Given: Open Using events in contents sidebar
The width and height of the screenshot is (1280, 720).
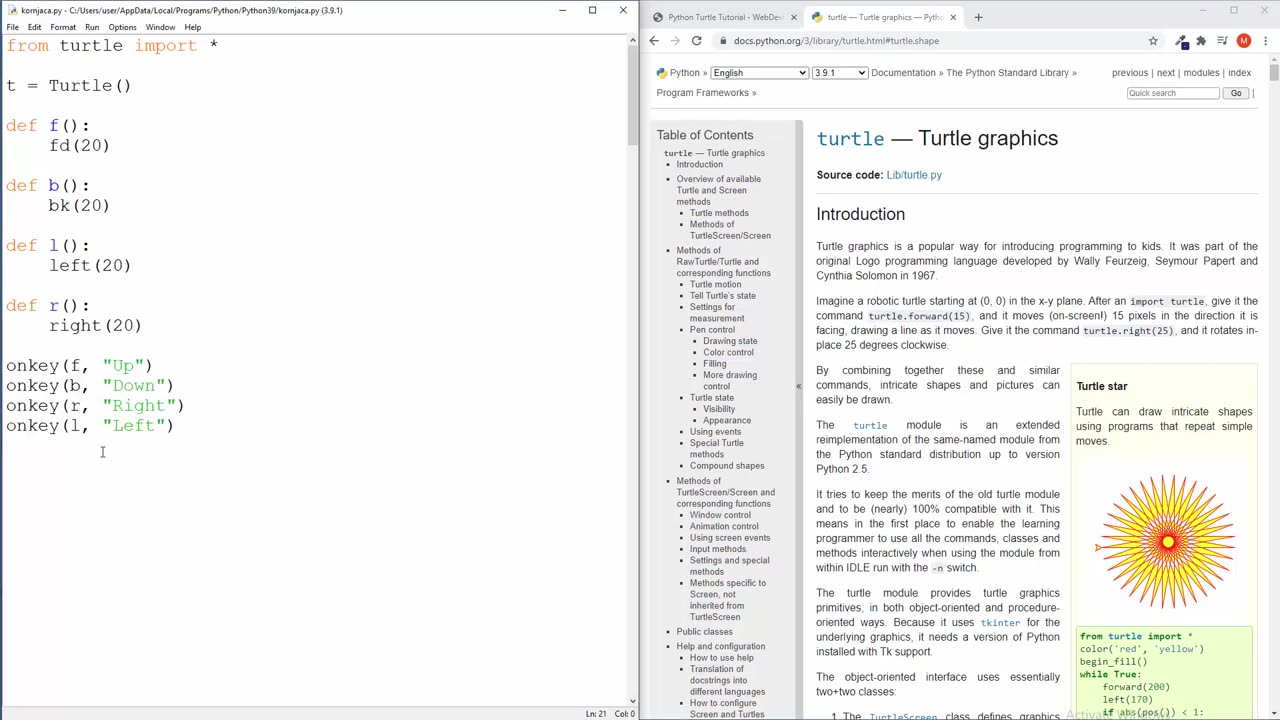Looking at the screenshot, I should [715, 432].
